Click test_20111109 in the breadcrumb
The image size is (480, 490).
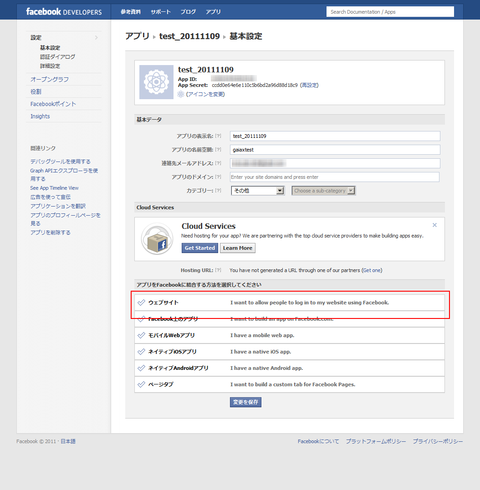[x=190, y=36]
